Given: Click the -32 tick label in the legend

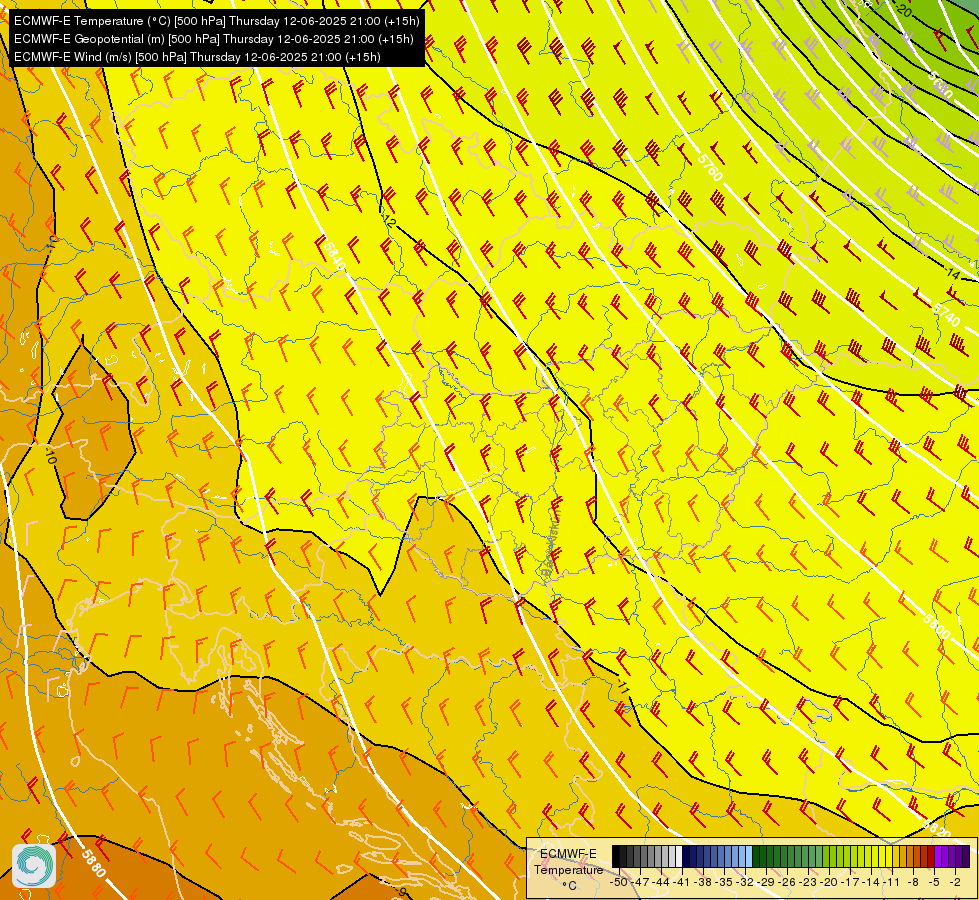Looking at the screenshot, I should 745,882.
